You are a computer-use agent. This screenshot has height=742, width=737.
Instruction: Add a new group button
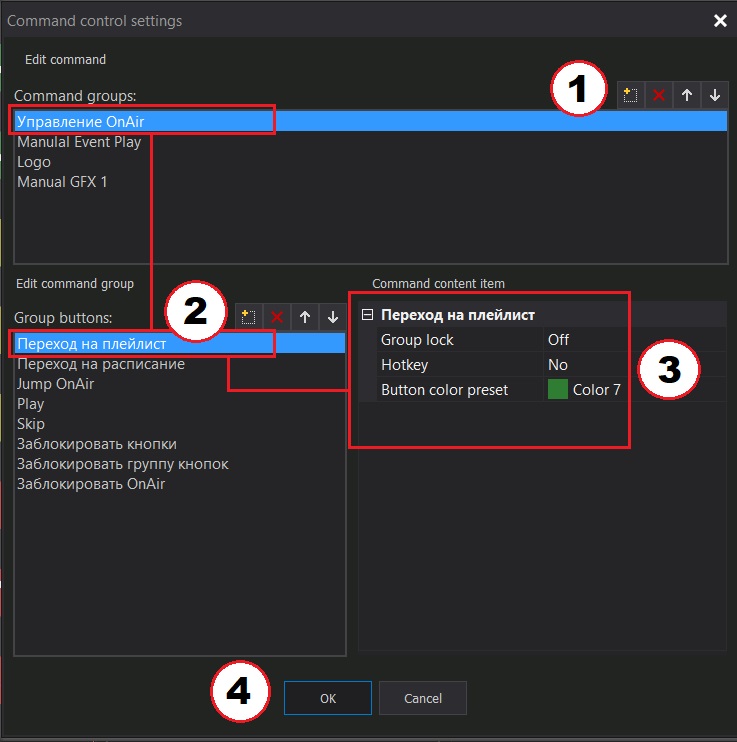pos(249,317)
